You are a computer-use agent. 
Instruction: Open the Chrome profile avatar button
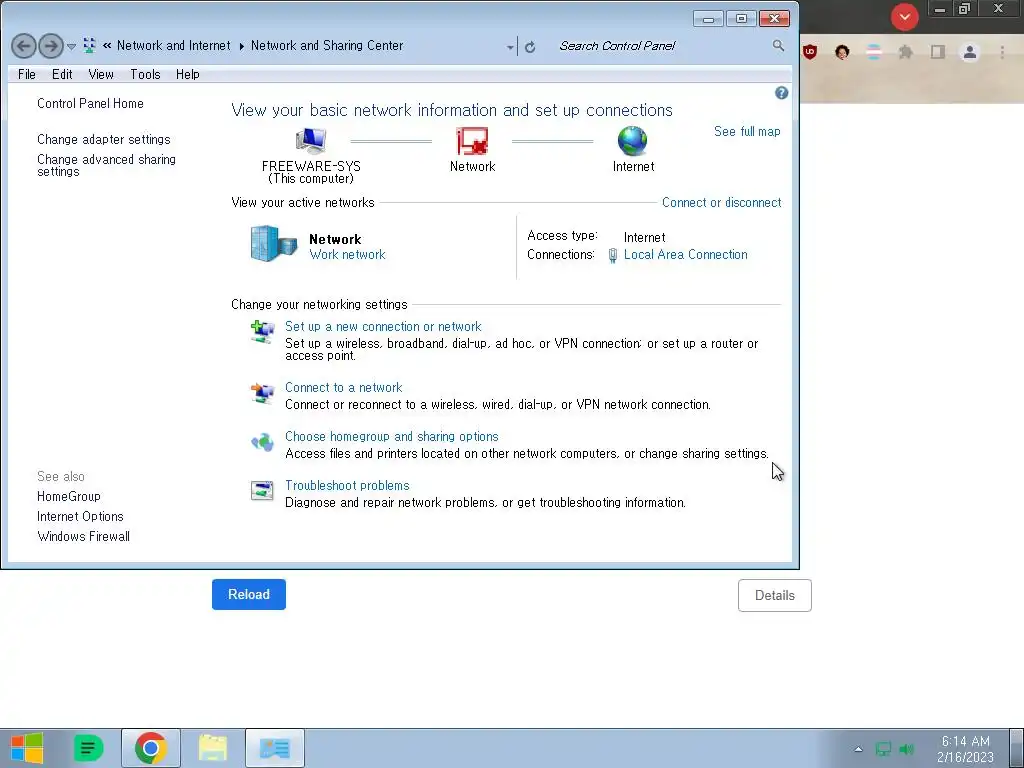pyautogui.click(x=970, y=52)
